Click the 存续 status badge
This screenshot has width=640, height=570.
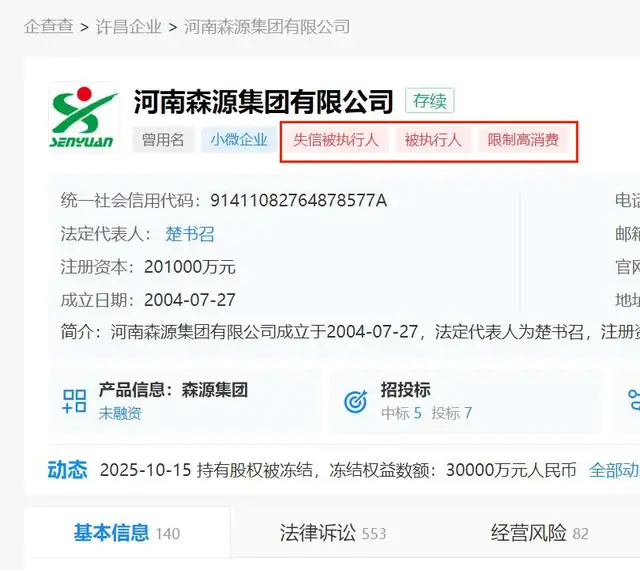[429, 100]
